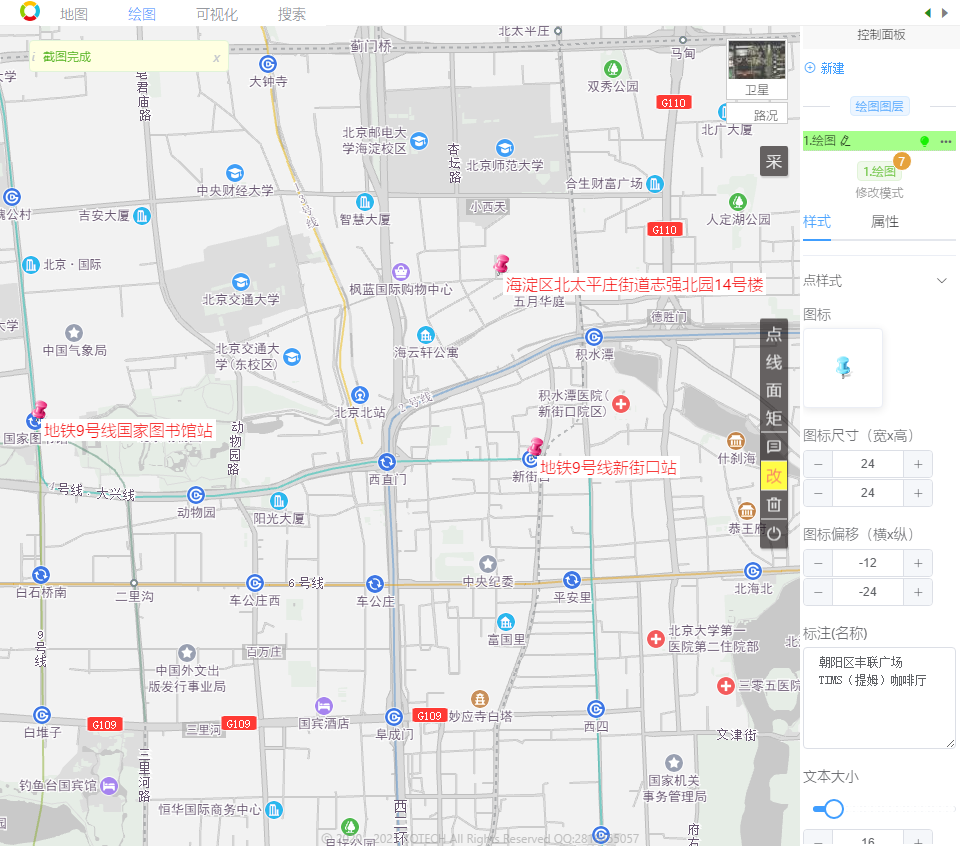Click the 北京师范大学 university icon
The width and height of the screenshot is (960, 846).
(x=504, y=148)
